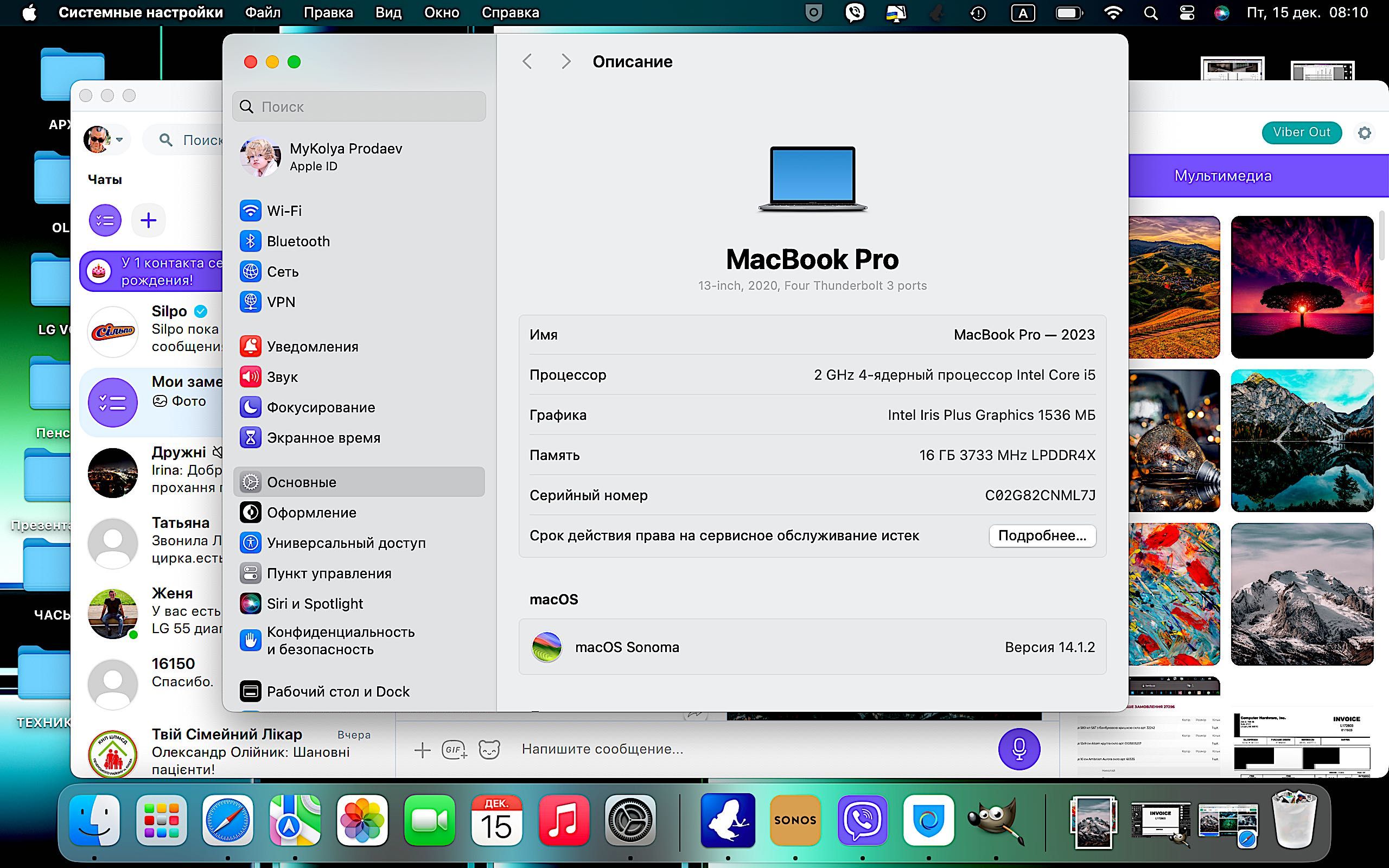1389x868 pixels.
Task: Open snowy mountain thumbnail in Viber media
Action: [1302, 594]
